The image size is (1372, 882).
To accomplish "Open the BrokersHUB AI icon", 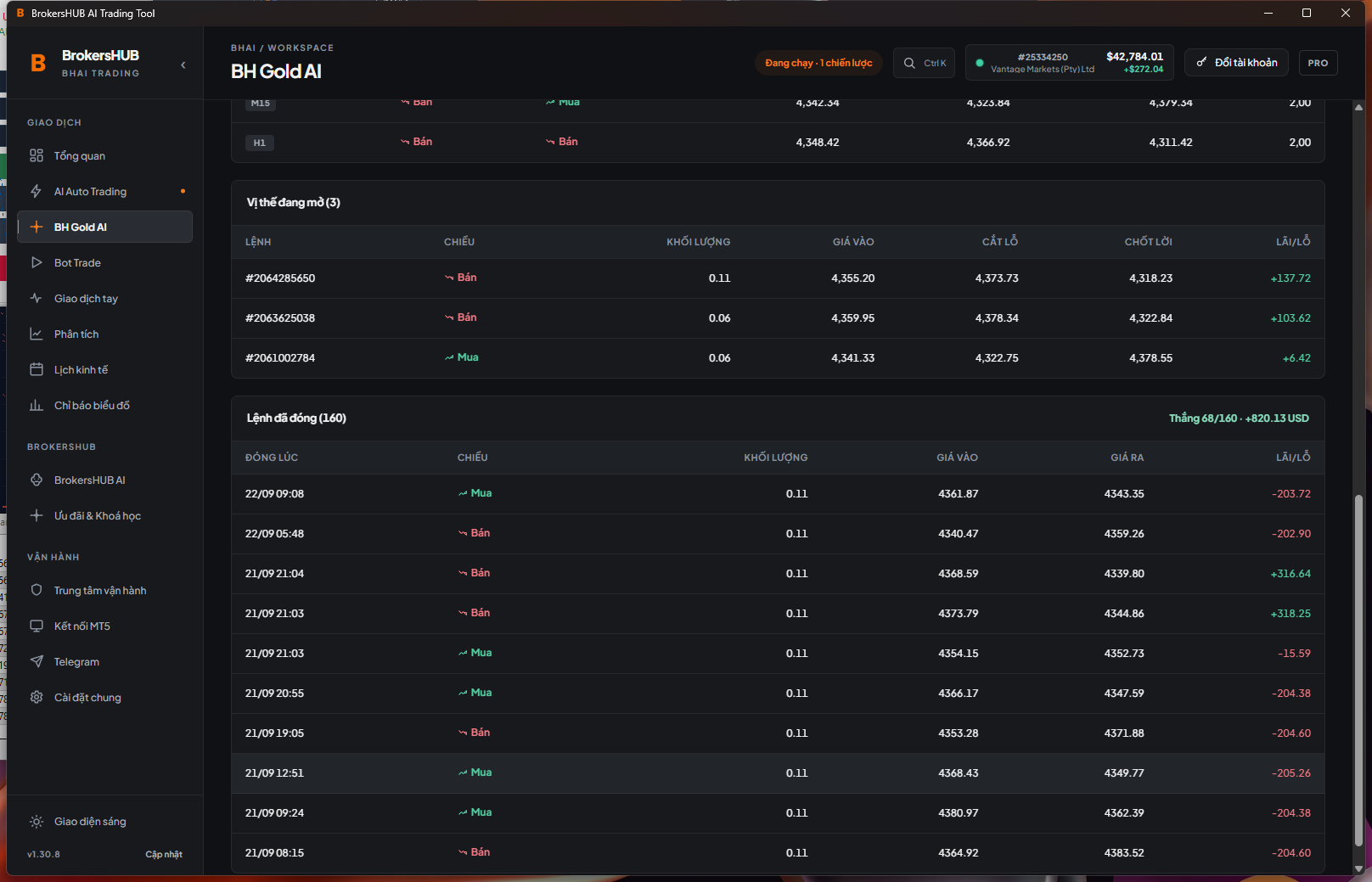I will coord(37,480).
